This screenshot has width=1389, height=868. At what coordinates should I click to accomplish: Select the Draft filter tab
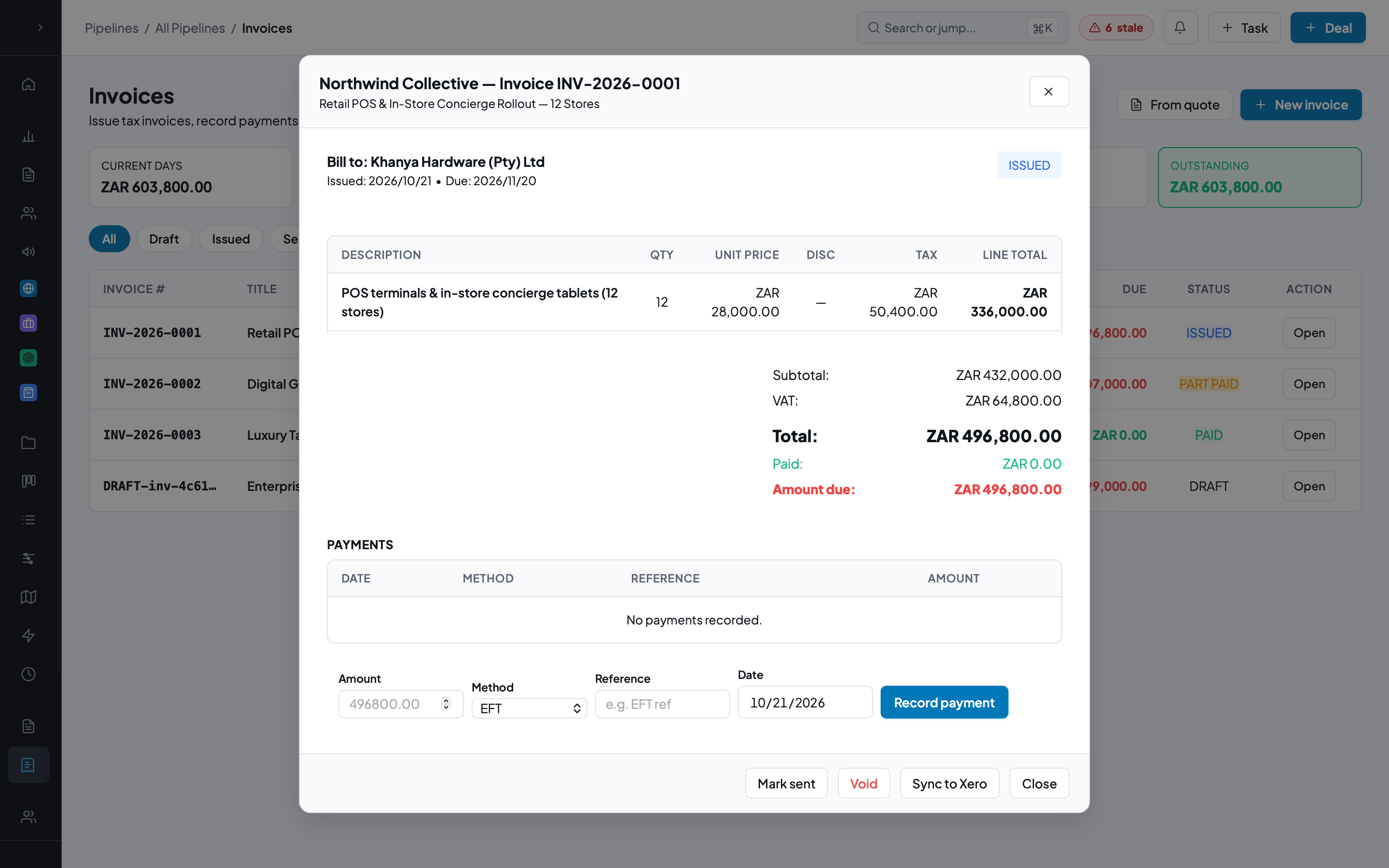tap(164, 239)
